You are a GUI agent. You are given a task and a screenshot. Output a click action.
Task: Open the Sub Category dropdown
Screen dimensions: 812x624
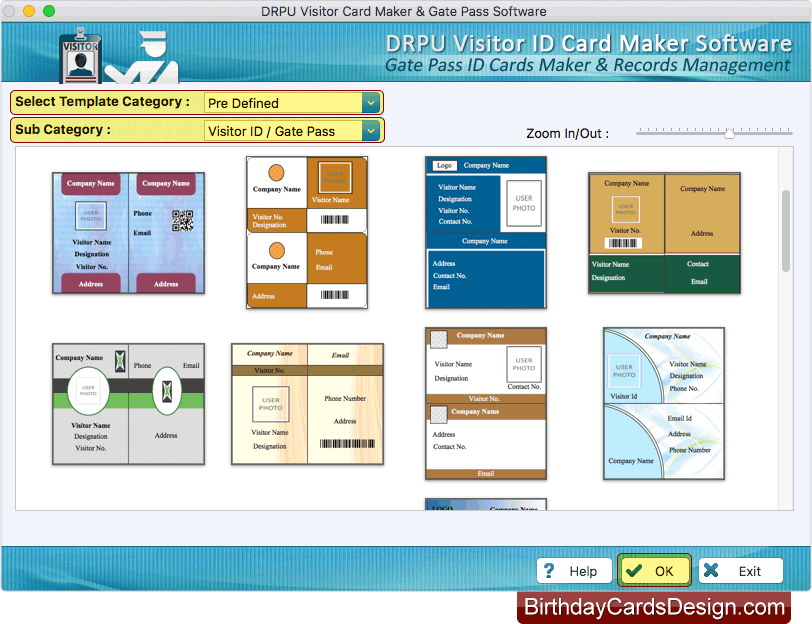tap(293, 131)
